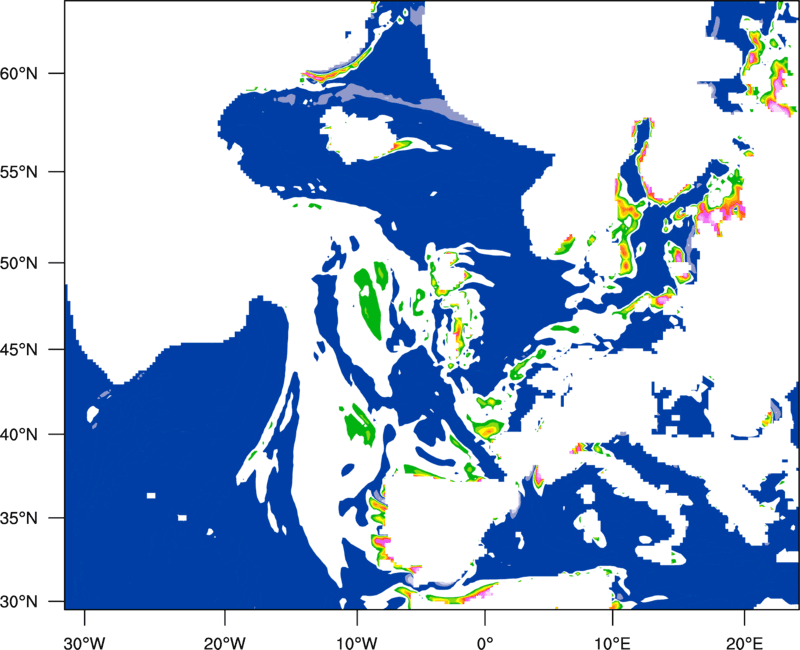The height and width of the screenshot is (650, 800).
Task: Click the 45°N latitude axis label
Action: click(31, 350)
